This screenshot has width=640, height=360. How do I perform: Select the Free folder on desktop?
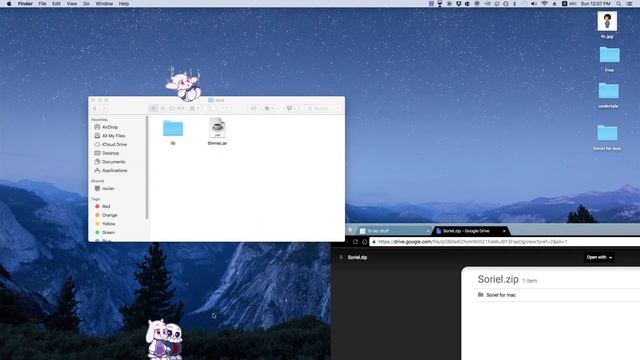tap(609, 55)
